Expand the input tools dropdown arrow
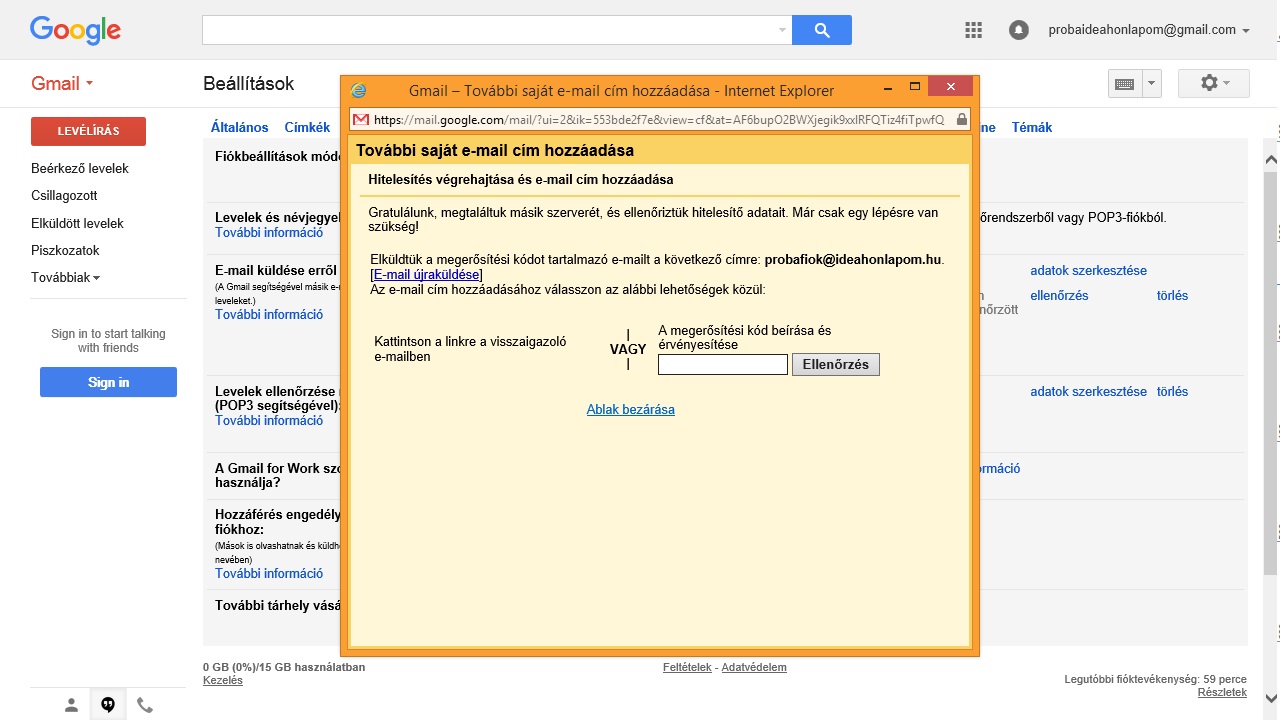1280x720 pixels. pos(1151,84)
